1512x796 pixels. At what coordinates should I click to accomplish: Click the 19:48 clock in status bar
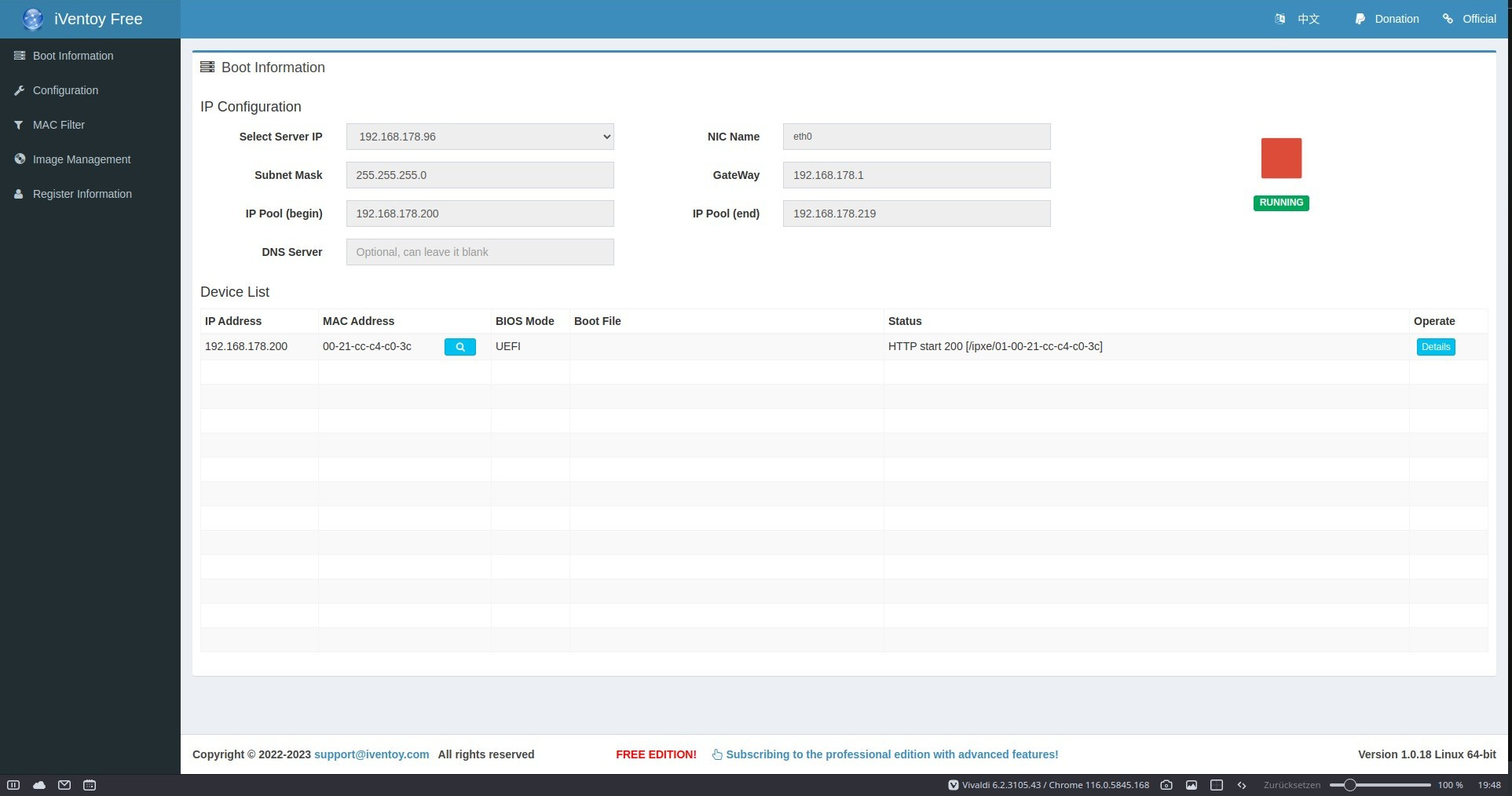click(x=1489, y=785)
